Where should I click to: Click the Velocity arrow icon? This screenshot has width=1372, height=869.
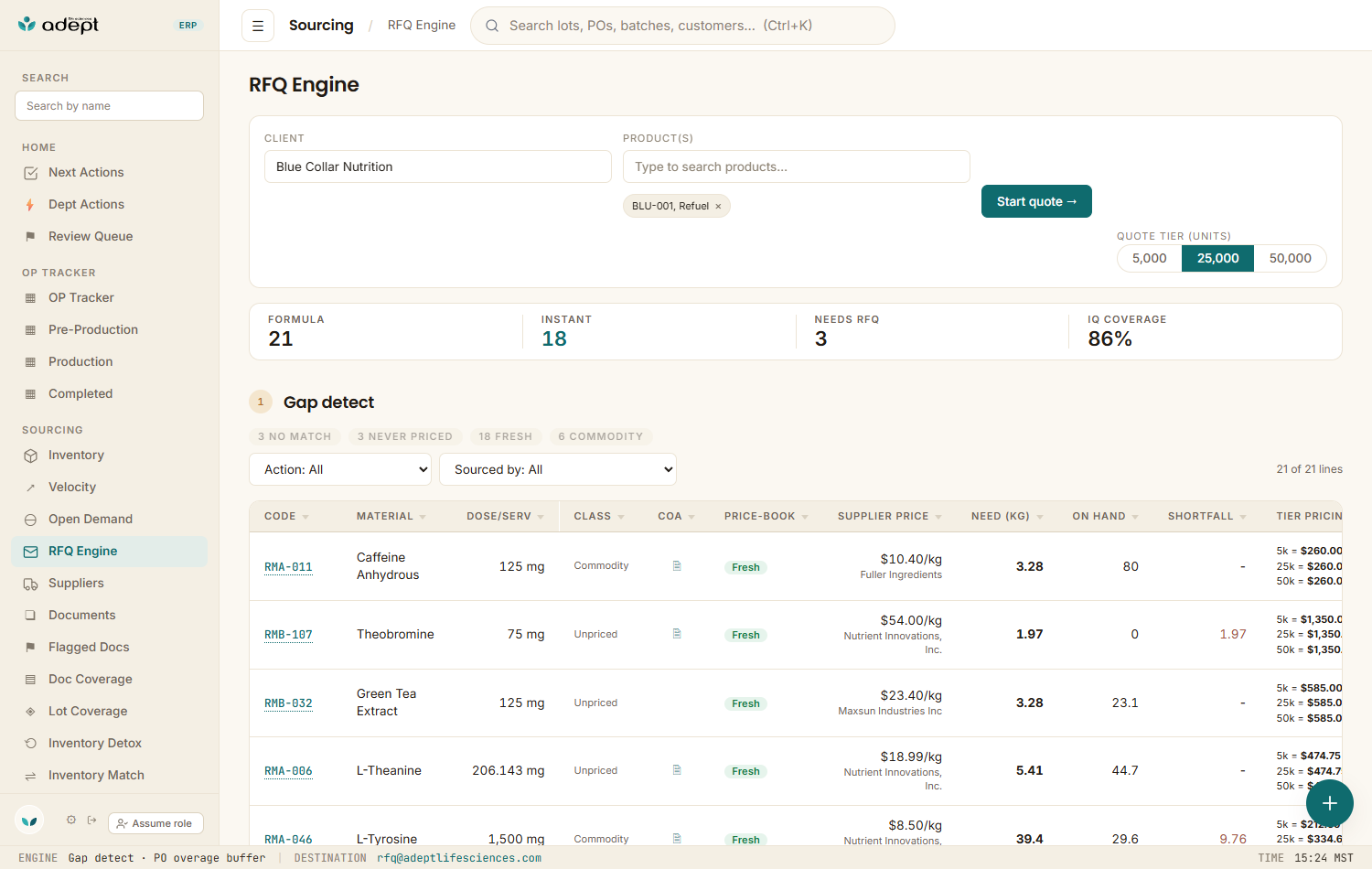(x=30, y=488)
